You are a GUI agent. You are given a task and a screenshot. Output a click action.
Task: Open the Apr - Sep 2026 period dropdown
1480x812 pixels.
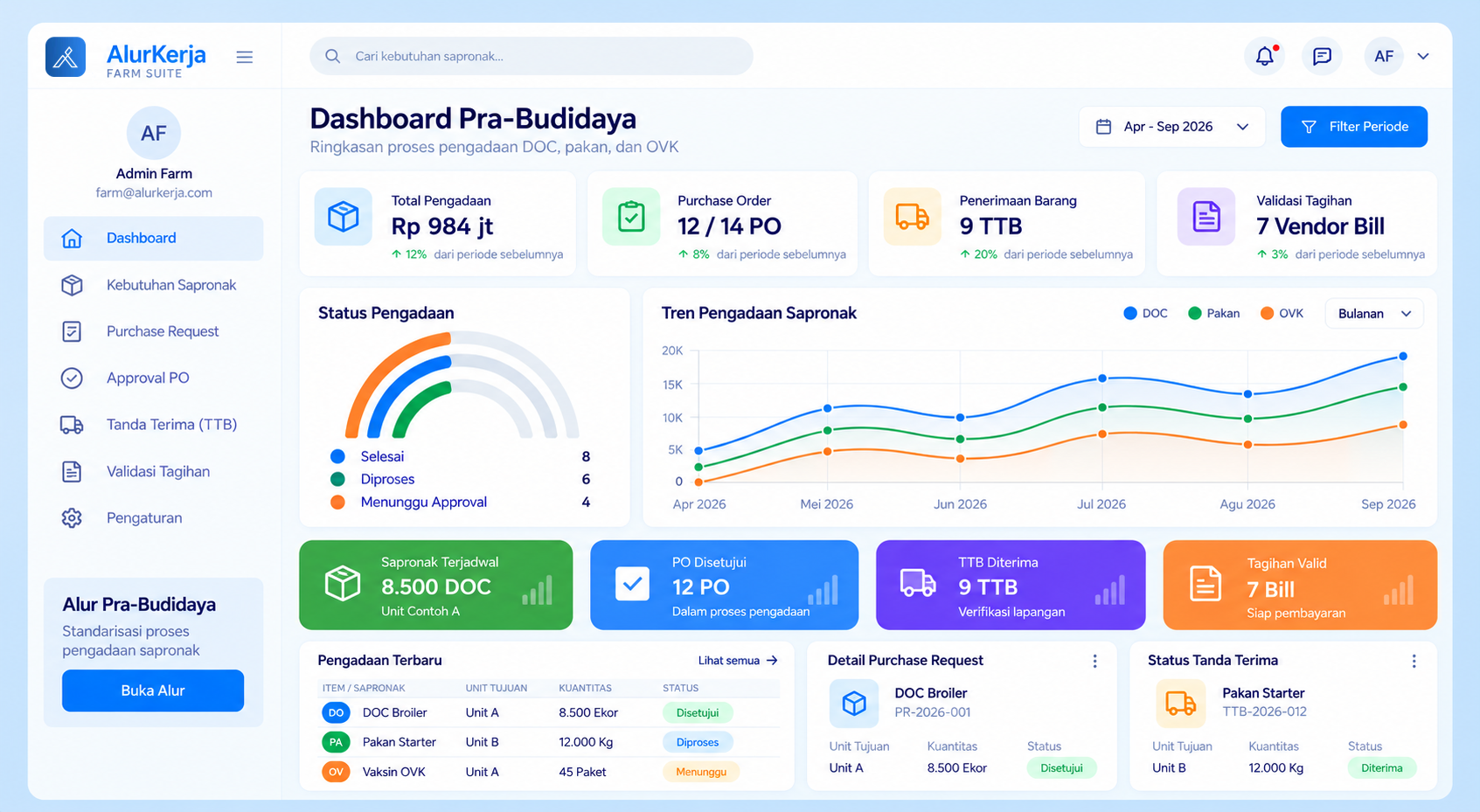tap(1172, 127)
